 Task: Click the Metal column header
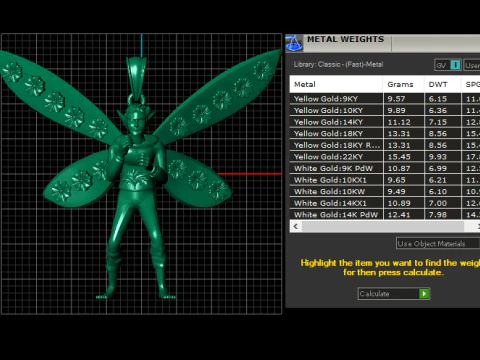(x=336, y=84)
